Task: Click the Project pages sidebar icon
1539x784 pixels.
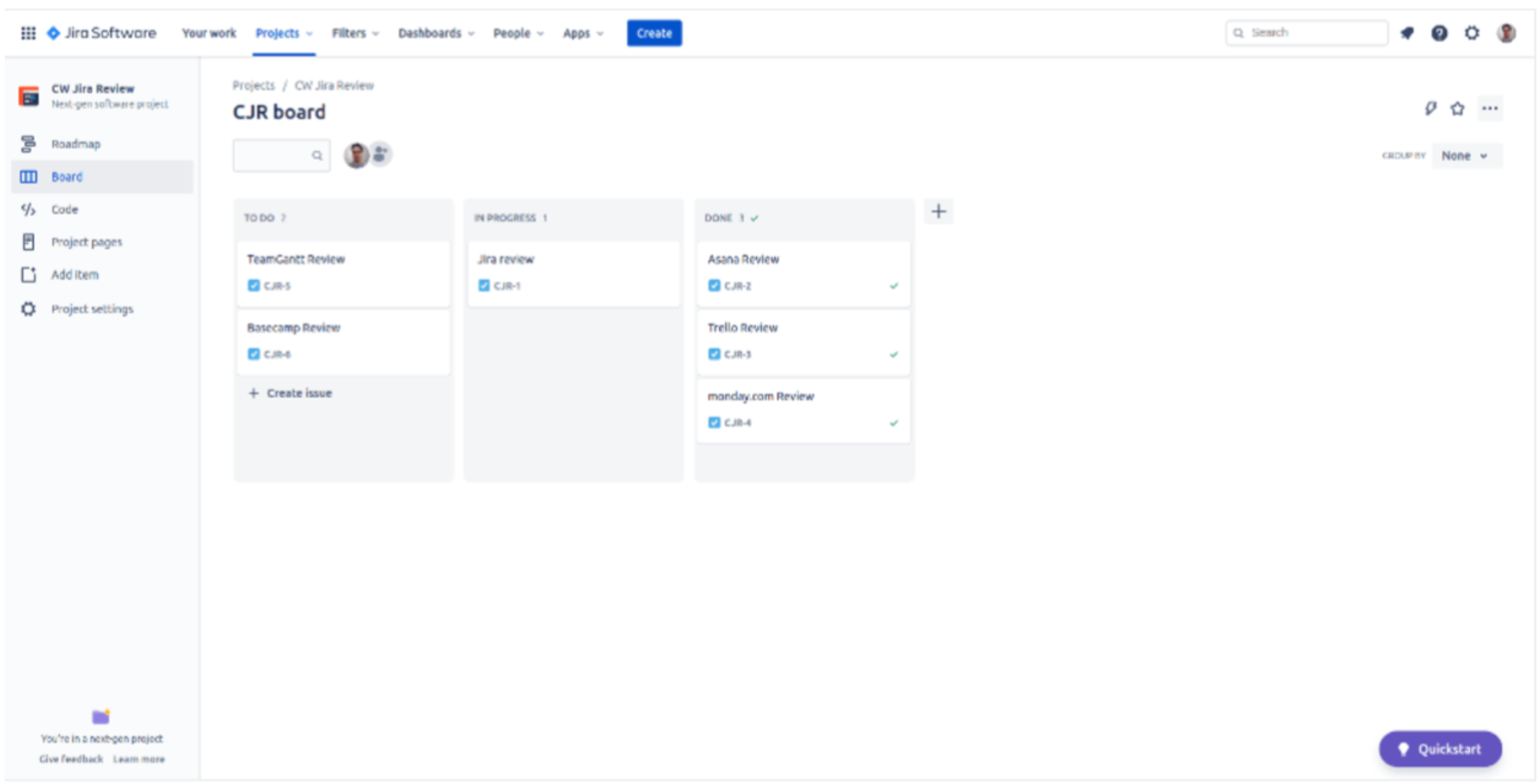Action: 28,242
